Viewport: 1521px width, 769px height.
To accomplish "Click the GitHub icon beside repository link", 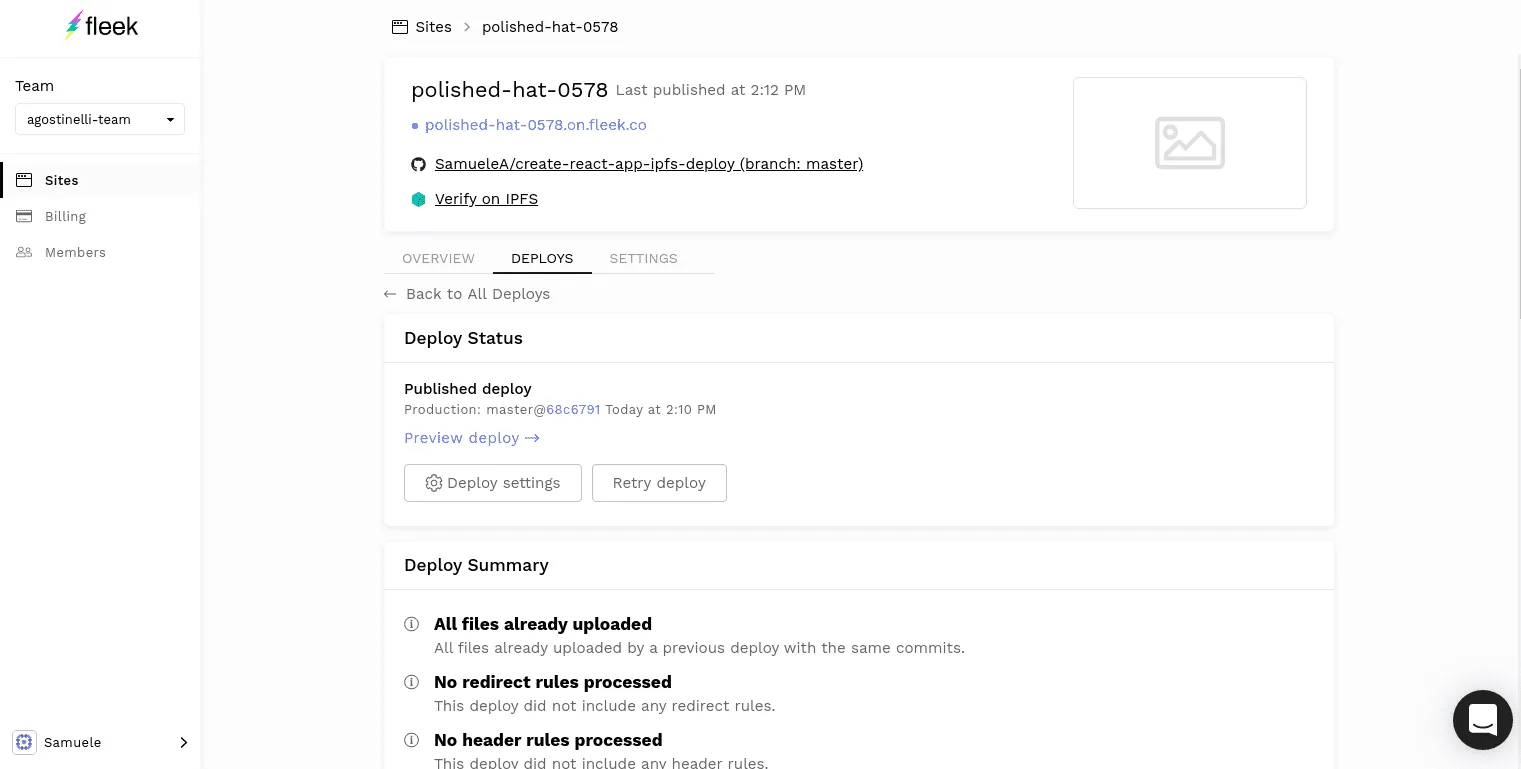I will (x=419, y=164).
